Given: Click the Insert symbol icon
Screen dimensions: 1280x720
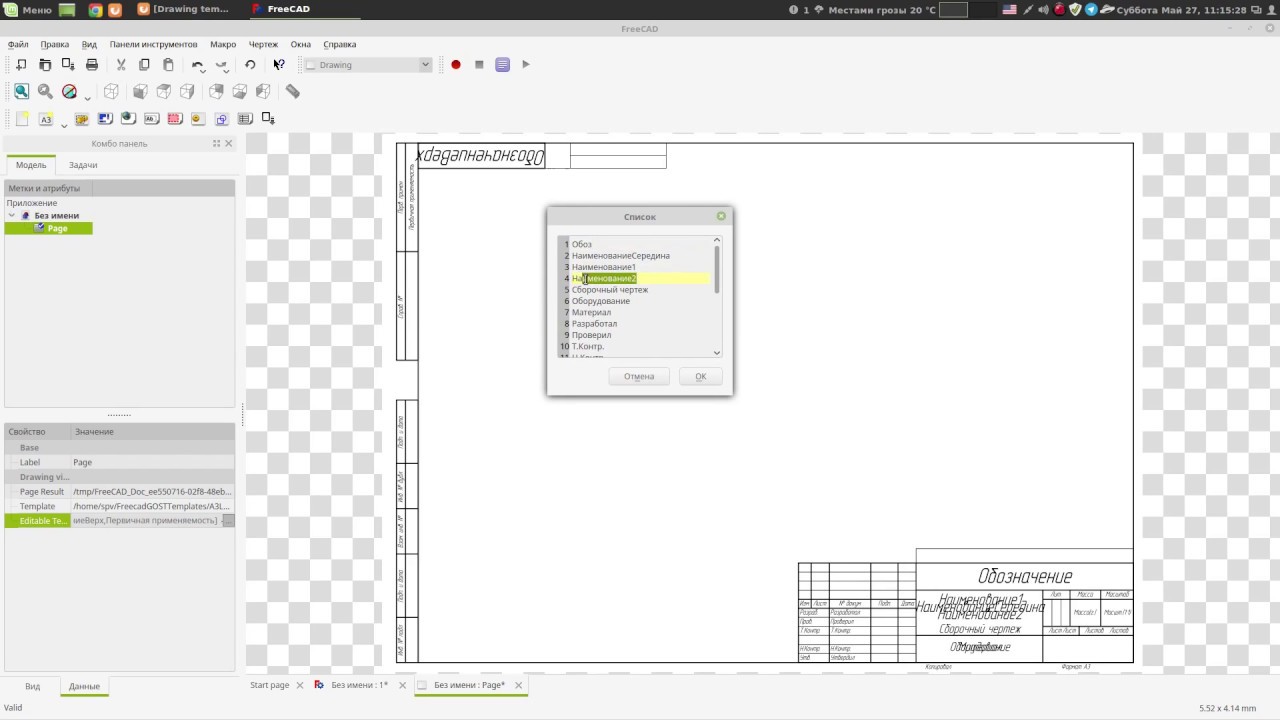Looking at the screenshot, I should (x=197, y=118).
